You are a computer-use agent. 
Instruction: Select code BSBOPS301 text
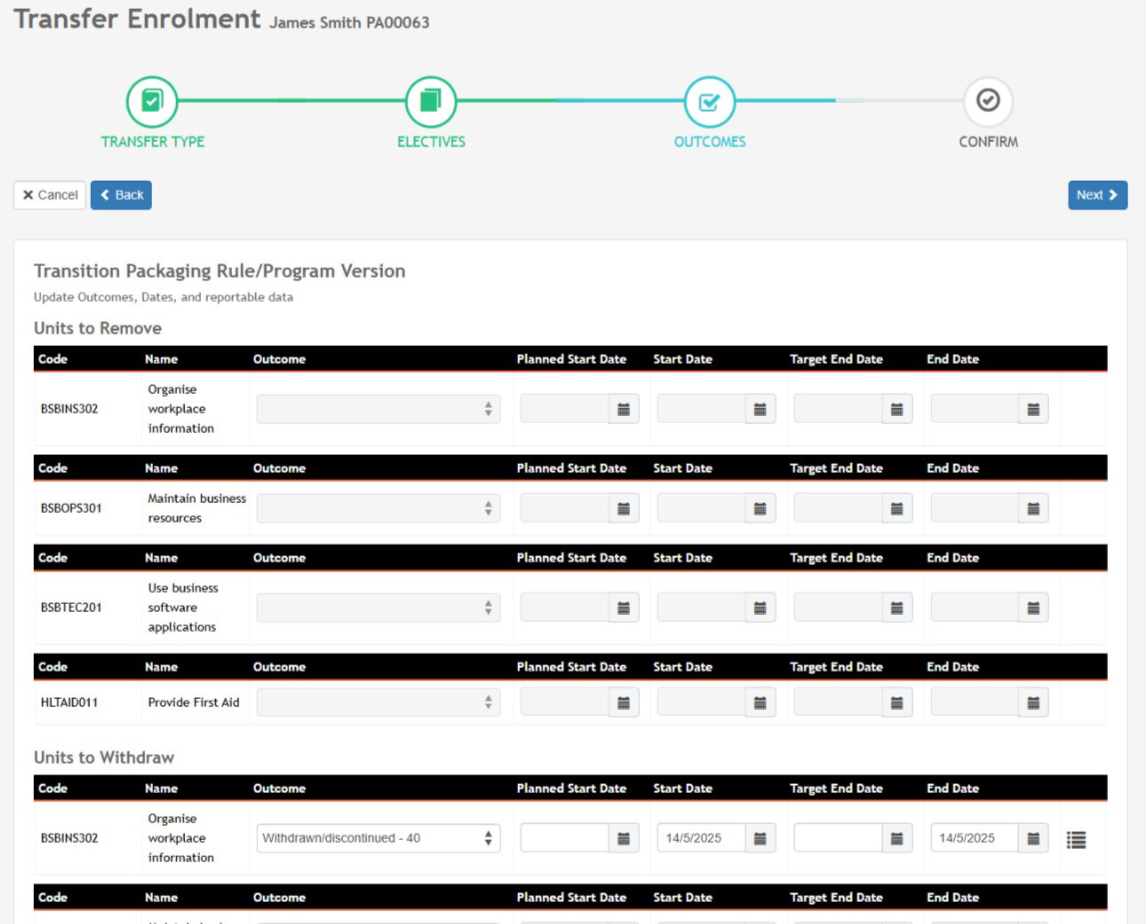point(71,509)
